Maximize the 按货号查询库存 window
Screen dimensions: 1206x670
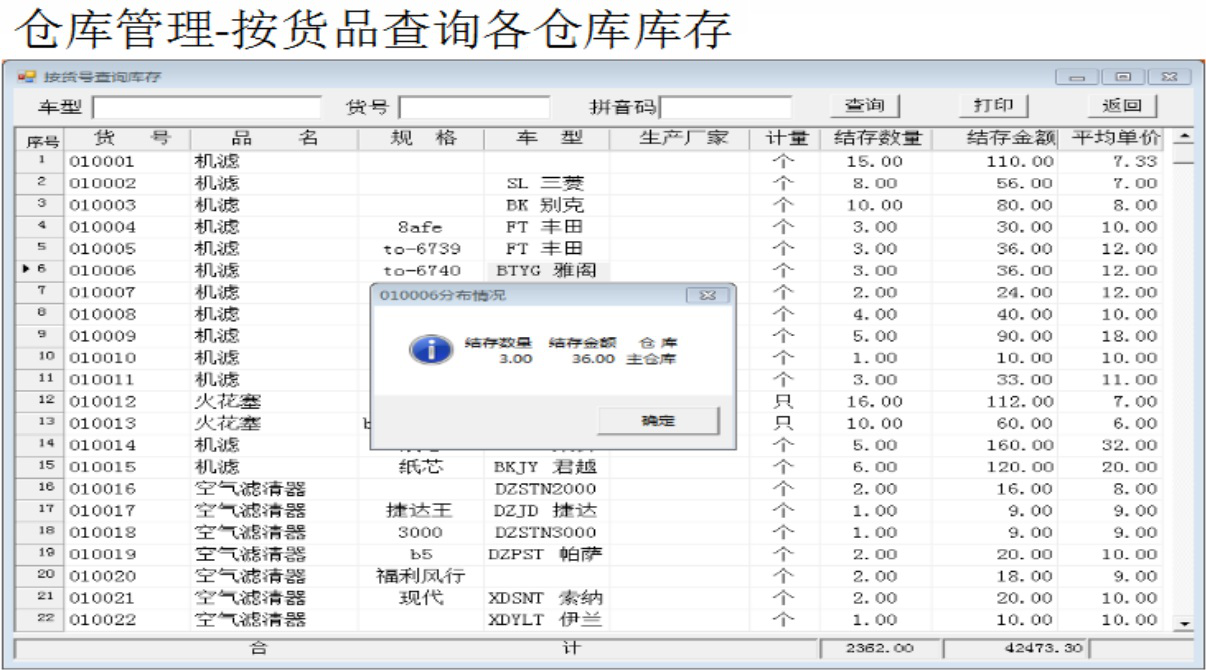(x=1124, y=77)
